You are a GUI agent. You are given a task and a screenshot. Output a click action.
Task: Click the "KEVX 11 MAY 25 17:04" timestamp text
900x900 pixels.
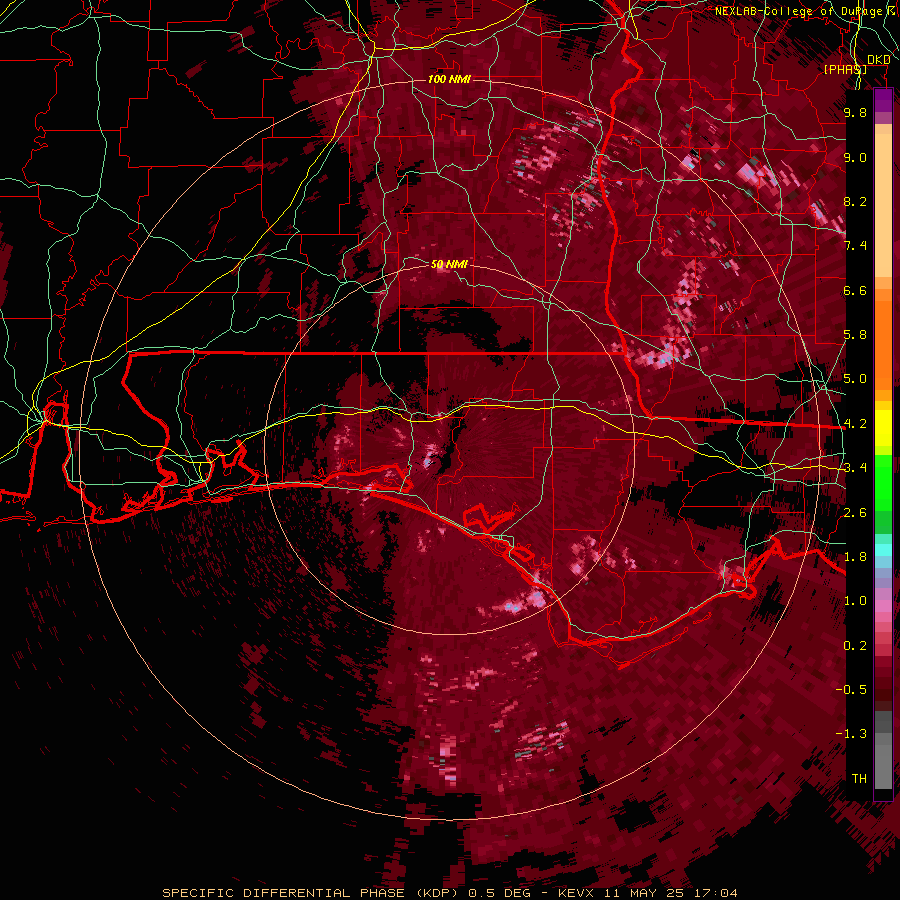[647, 893]
